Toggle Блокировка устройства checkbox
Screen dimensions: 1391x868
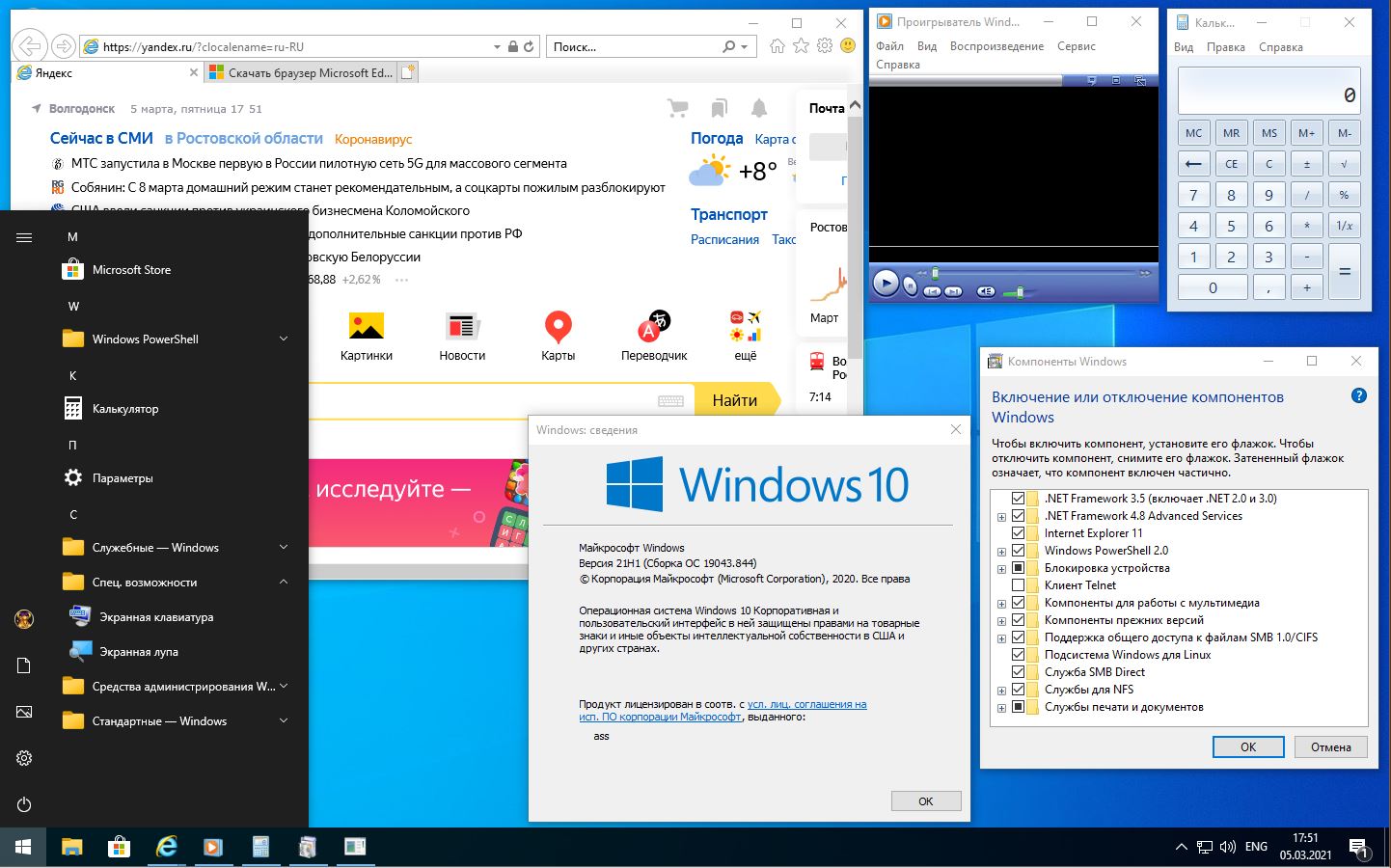click(x=1018, y=568)
